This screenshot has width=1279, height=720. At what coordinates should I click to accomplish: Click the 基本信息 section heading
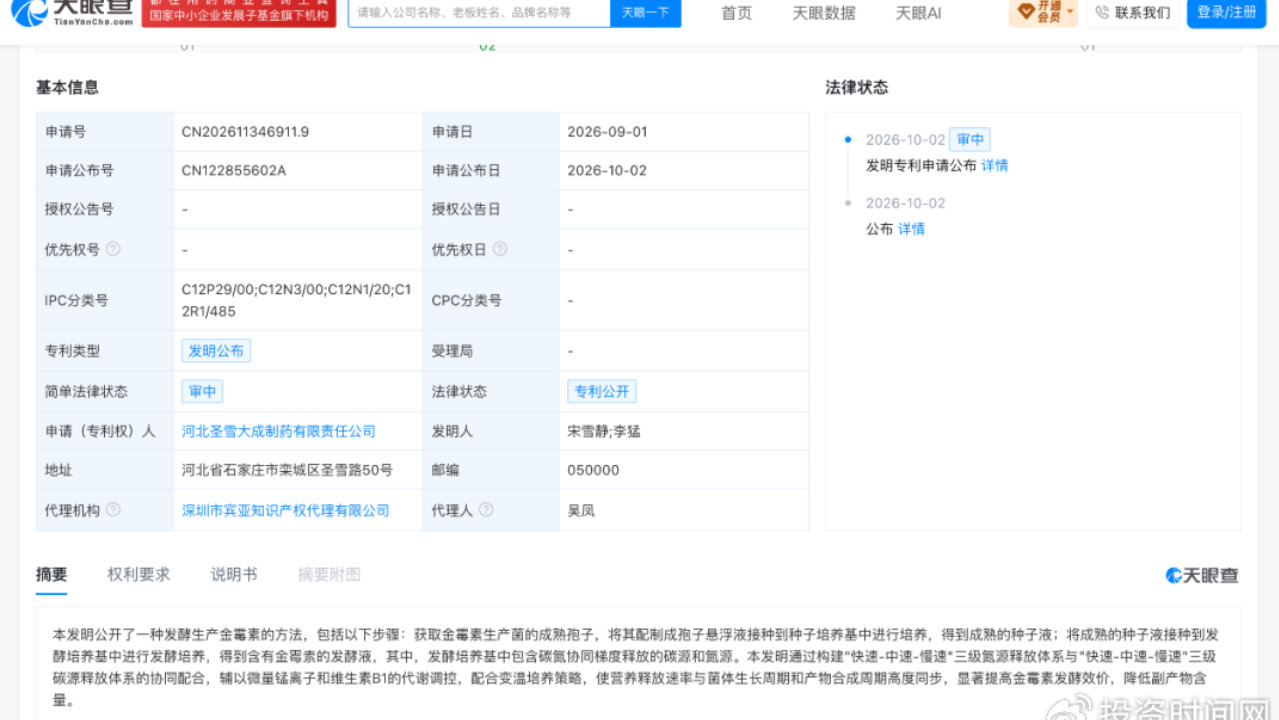click(68, 87)
